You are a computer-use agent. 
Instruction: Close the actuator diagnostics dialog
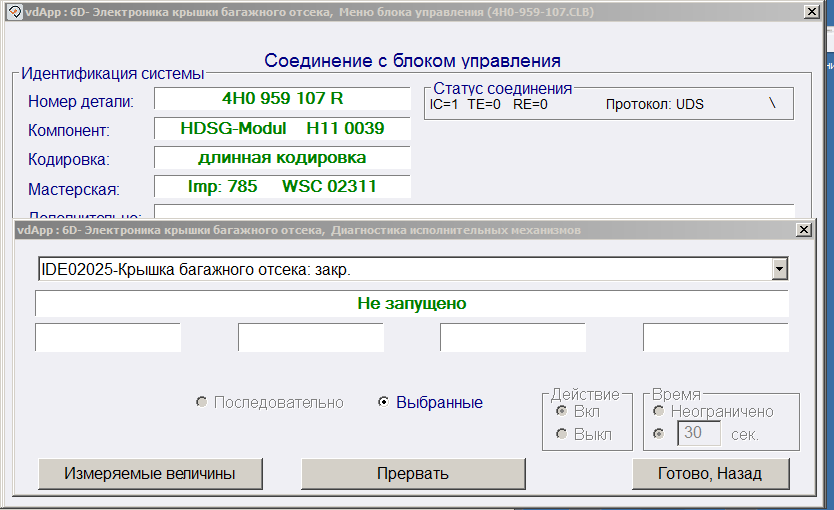tap(802, 229)
